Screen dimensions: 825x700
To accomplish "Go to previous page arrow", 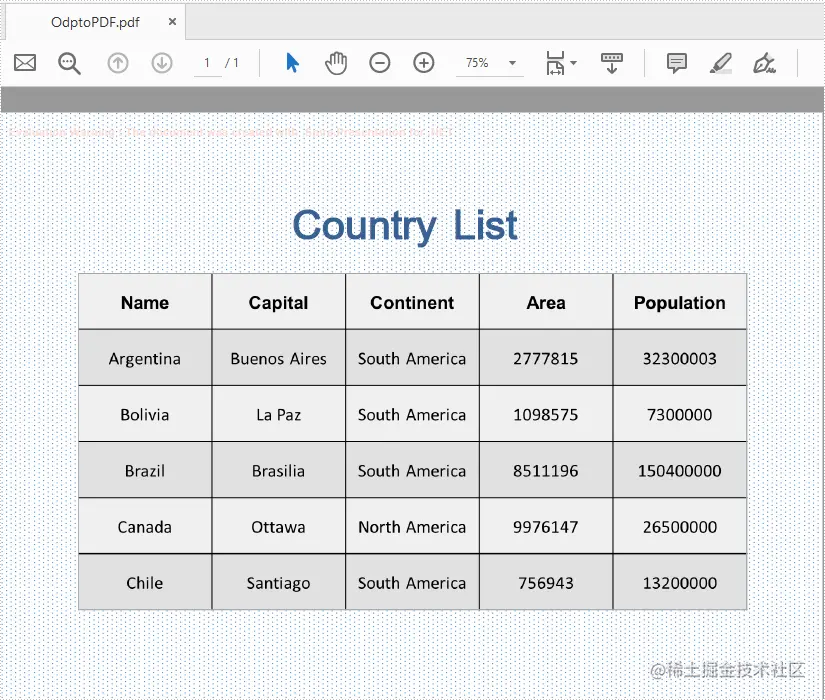I will click(x=118, y=63).
